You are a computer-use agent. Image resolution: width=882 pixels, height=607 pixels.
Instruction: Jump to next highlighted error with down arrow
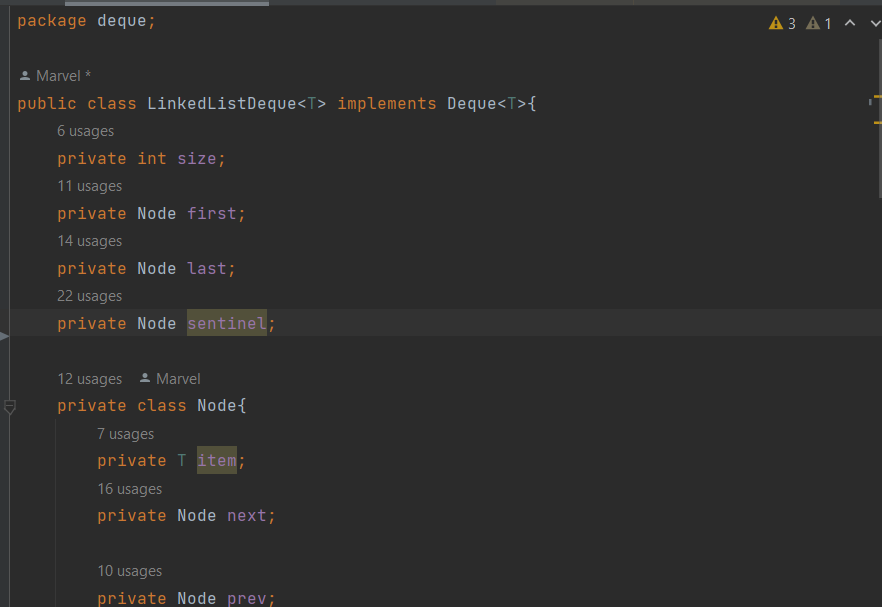(x=874, y=23)
